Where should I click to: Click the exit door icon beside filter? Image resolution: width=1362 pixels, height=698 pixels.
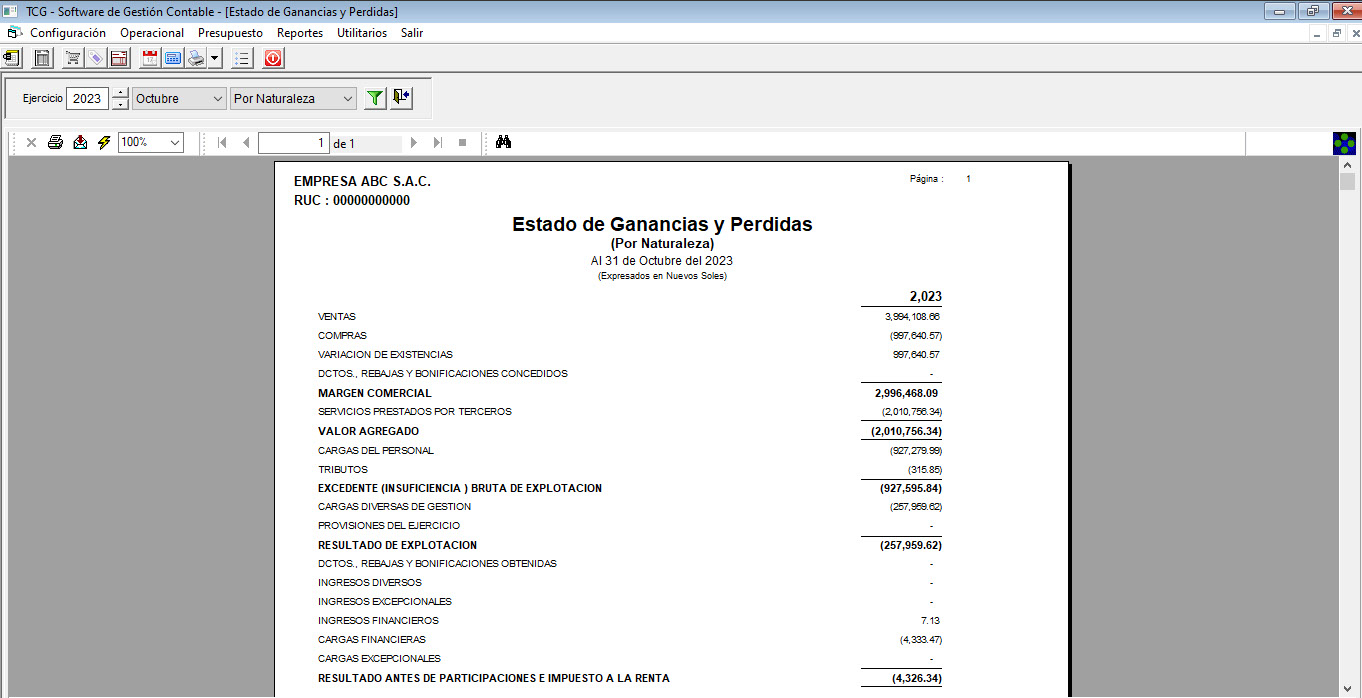[x=401, y=98]
